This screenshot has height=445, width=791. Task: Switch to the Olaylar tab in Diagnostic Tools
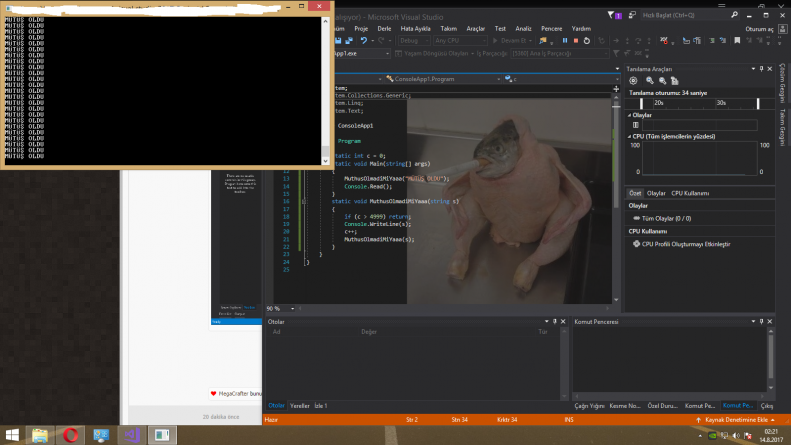click(656, 193)
